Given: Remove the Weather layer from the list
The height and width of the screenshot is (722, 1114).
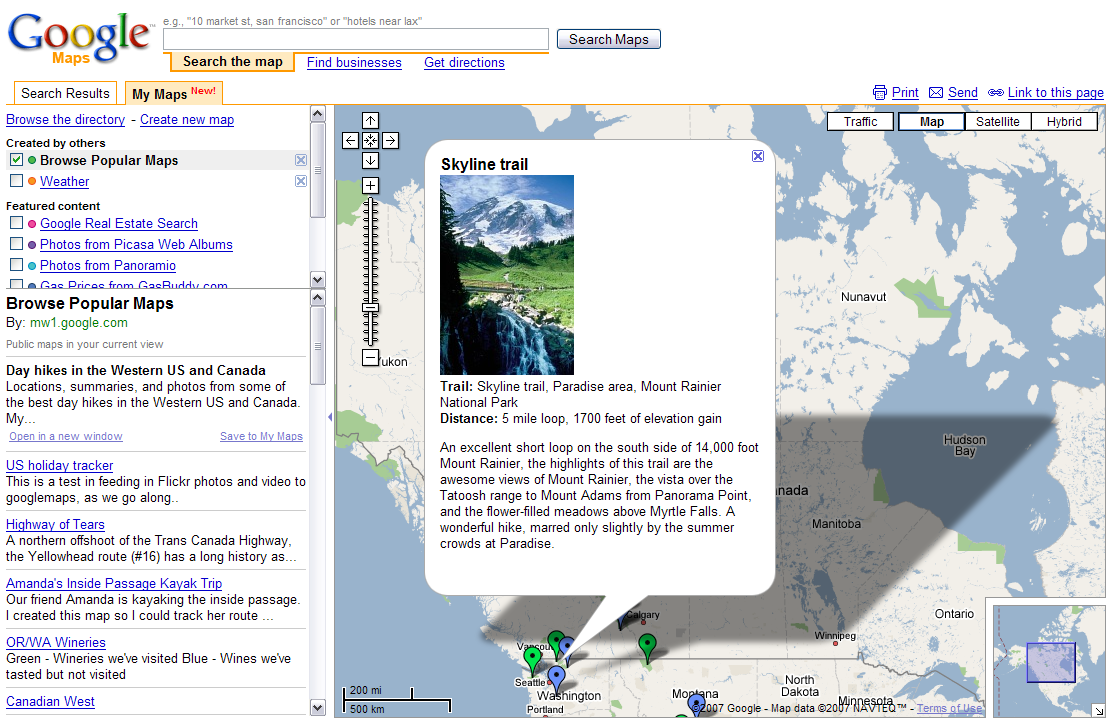Looking at the screenshot, I should coord(301,181).
